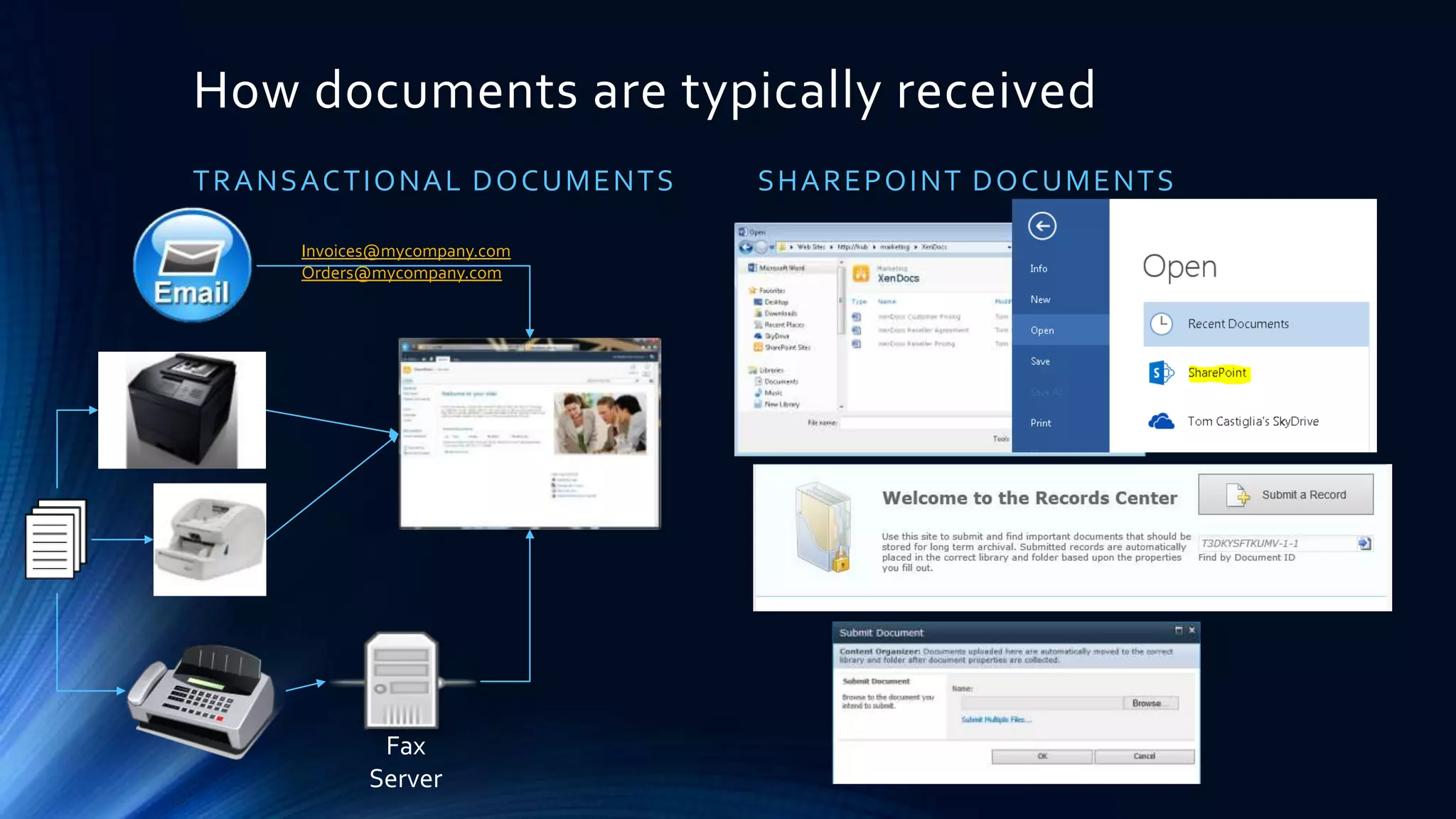
Task: Click the back arrow circle in Word backstage
Action: click(1042, 226)
